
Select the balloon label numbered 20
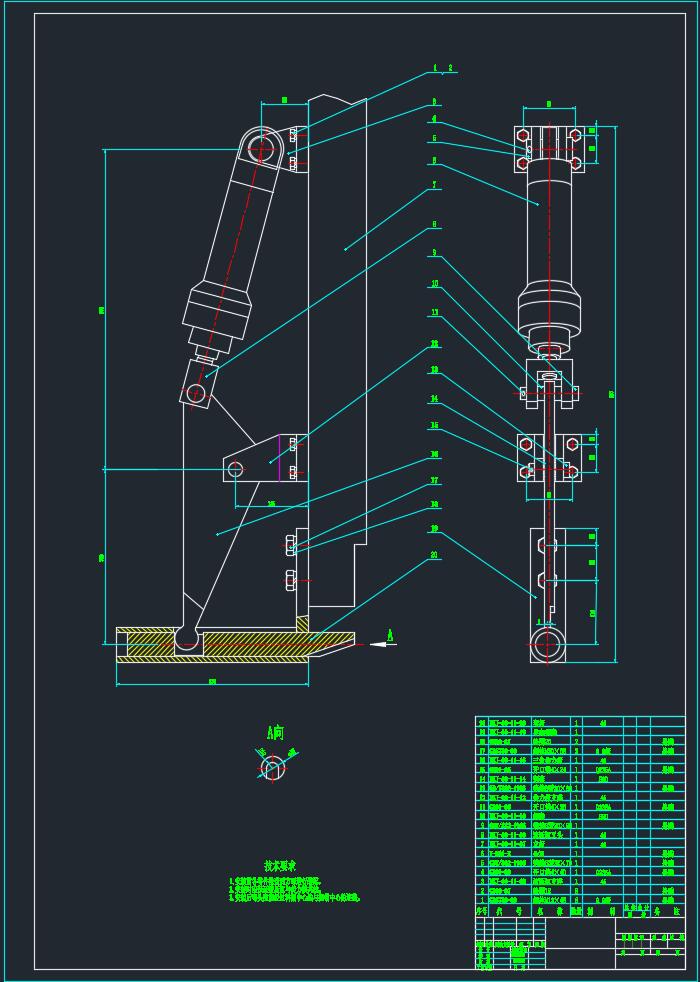pos(434,554)
